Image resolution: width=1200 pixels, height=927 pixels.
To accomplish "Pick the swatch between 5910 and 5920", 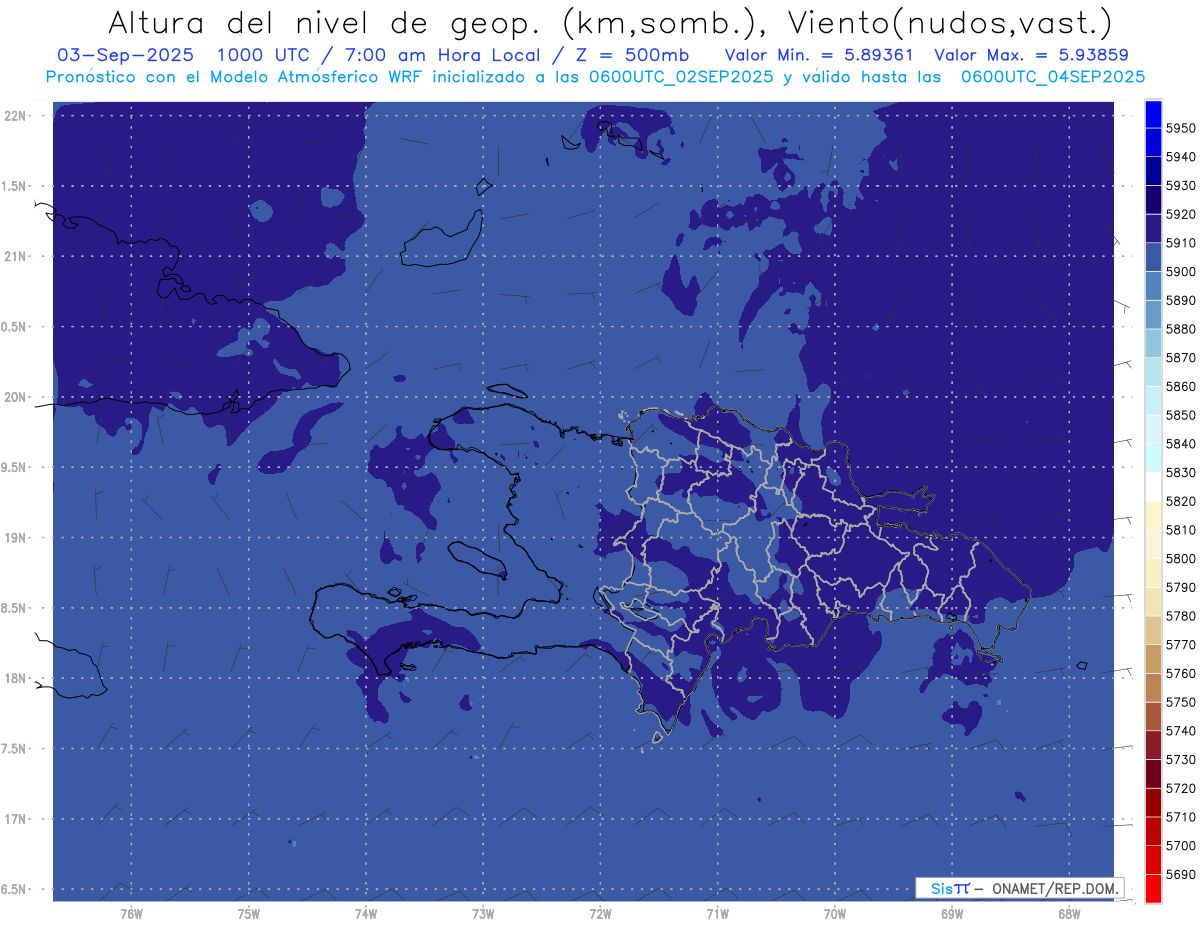I will point(1153,228).
